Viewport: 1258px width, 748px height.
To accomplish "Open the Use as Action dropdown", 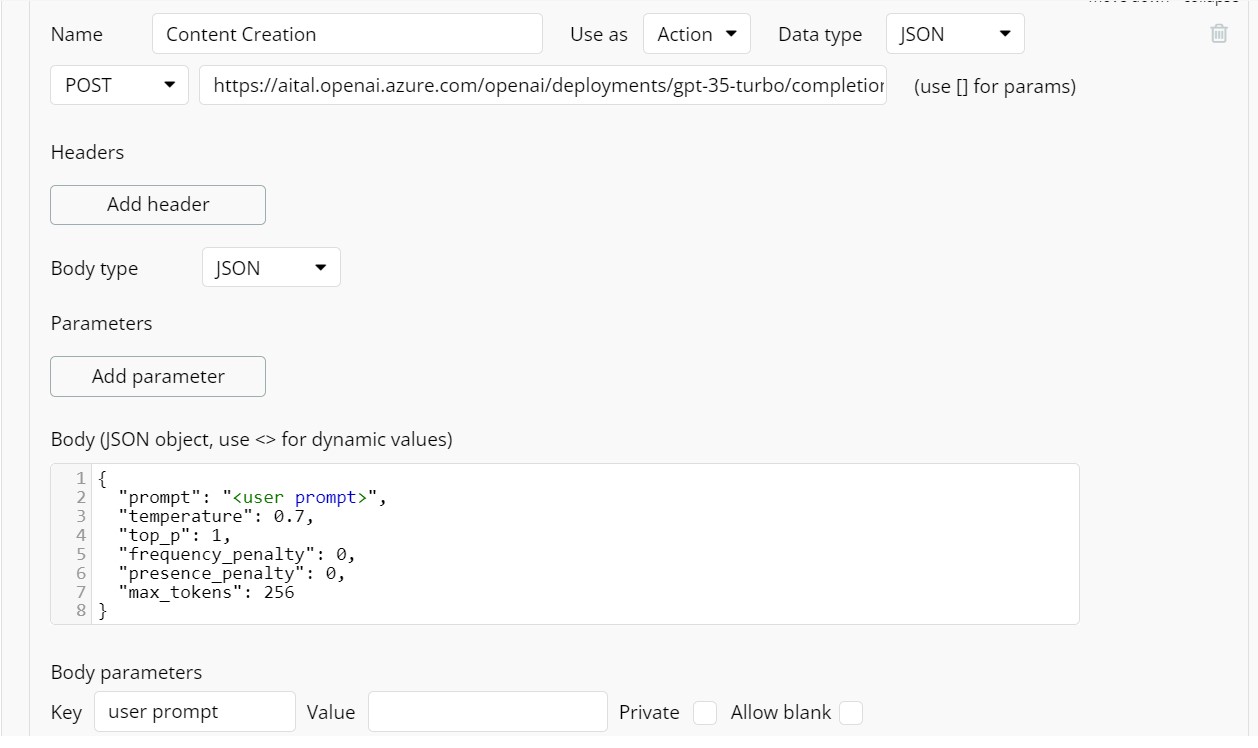I will click(696, 34).
